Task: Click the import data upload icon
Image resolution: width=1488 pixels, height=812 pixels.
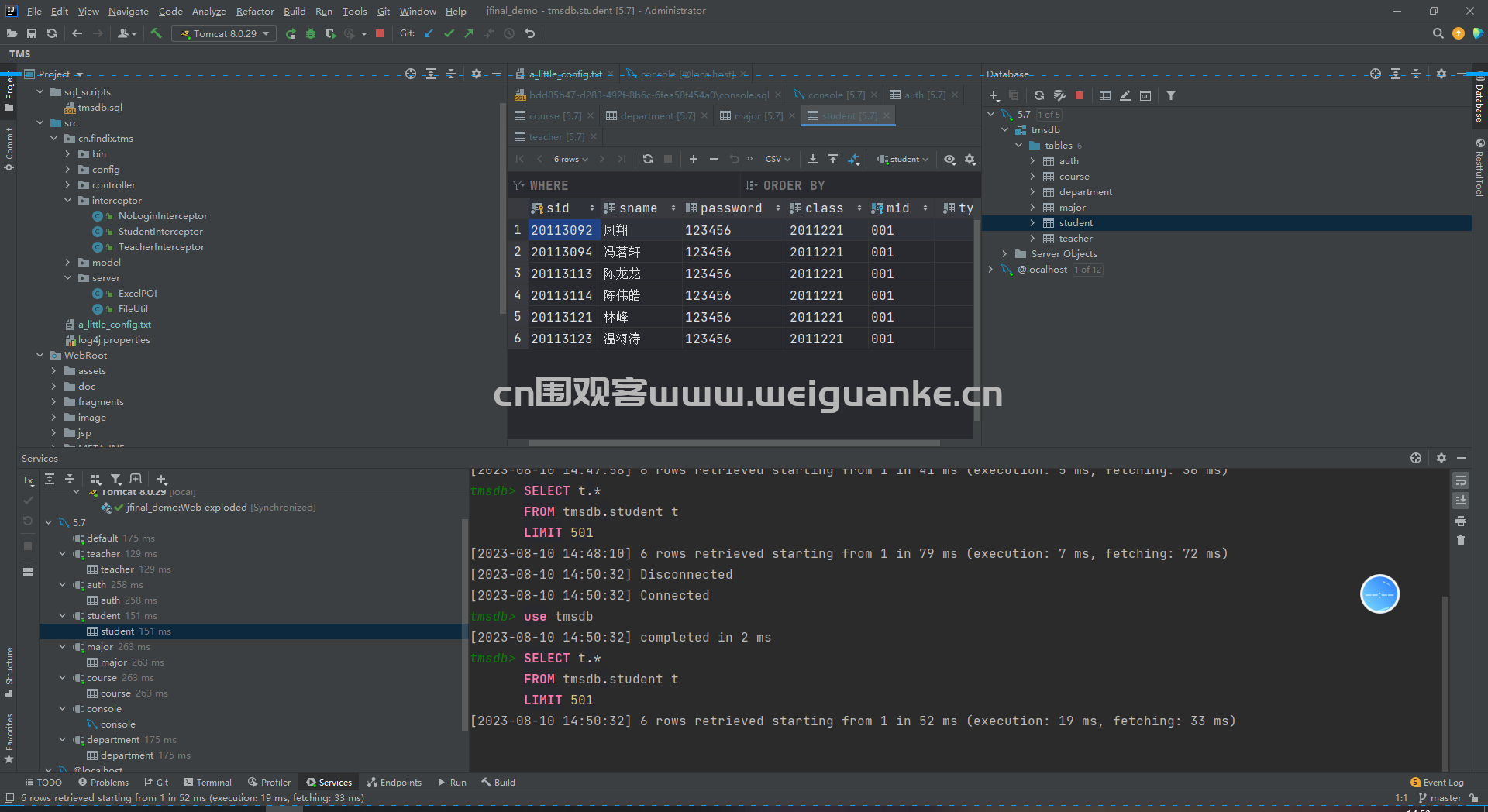Action: pyautogui.click(x=833, y=159)
